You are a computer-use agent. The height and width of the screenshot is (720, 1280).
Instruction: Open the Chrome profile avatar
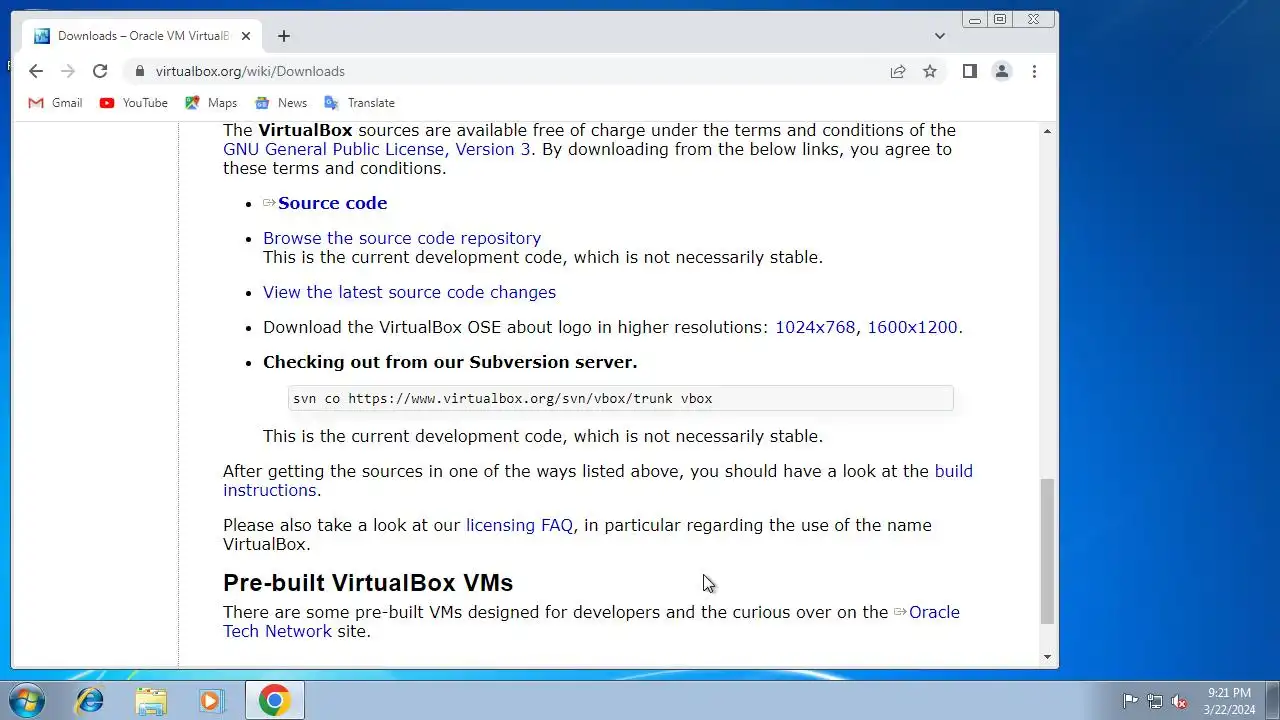coord(1001,71)
